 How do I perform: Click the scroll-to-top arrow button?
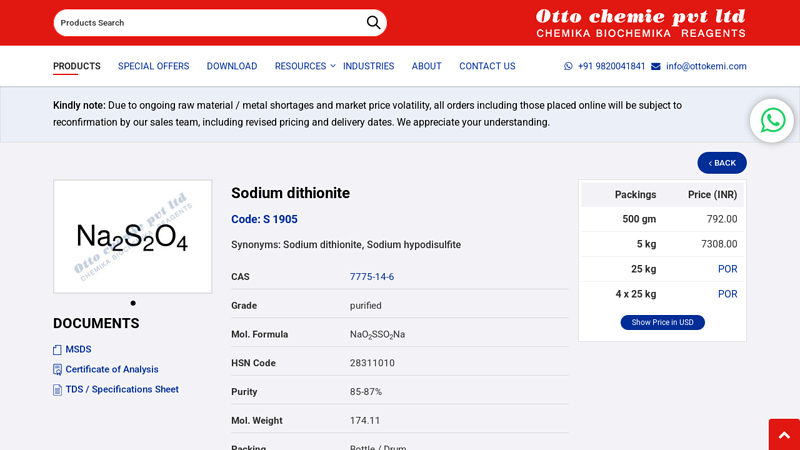coord(784,435)
